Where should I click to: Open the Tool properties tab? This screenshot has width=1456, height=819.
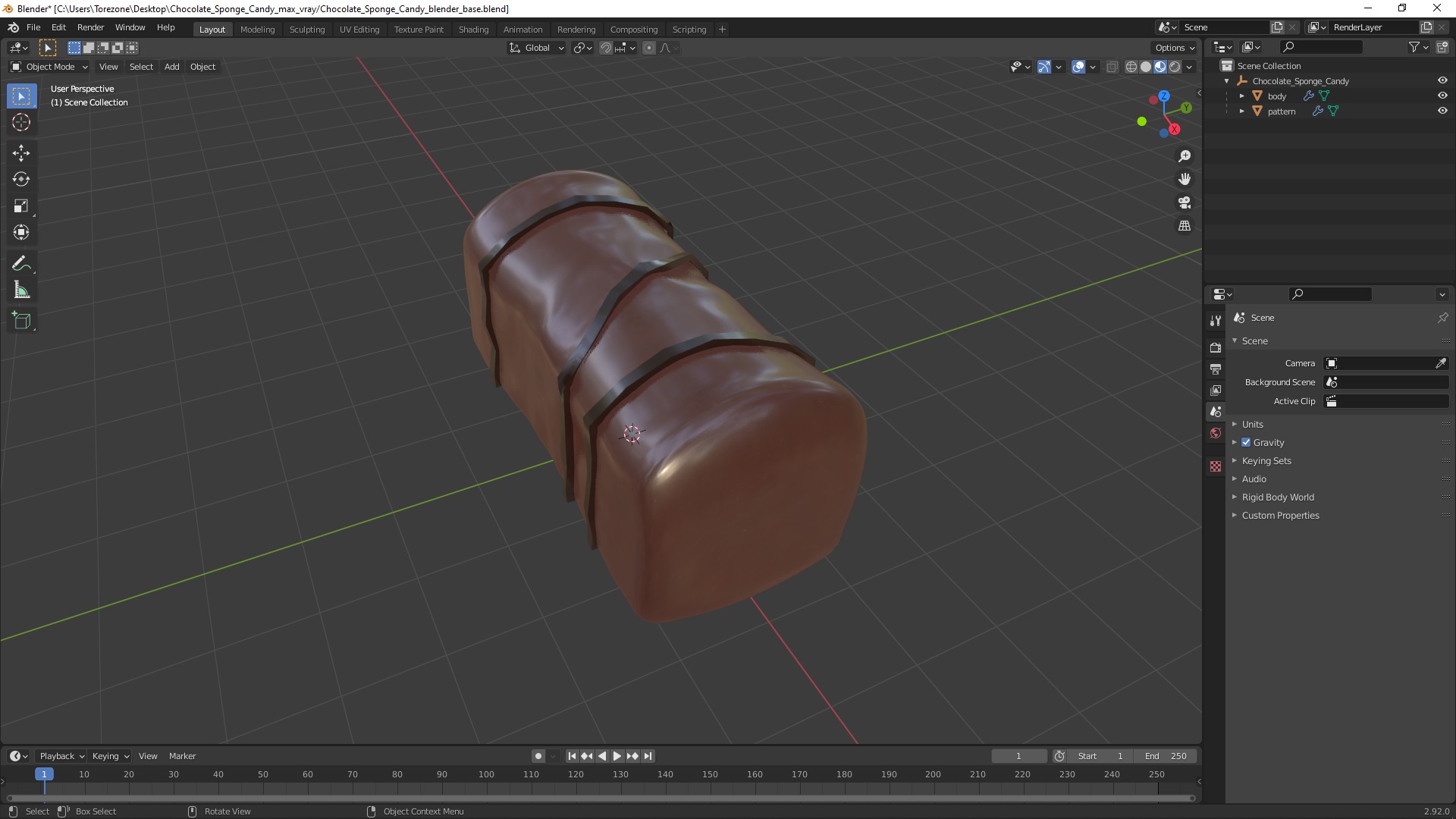coord(1216,321)
